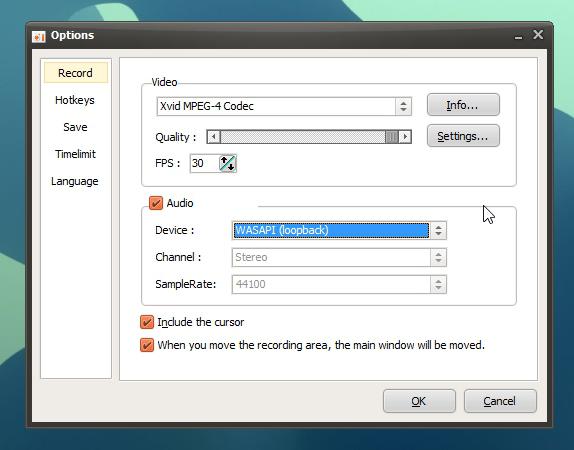Click the SampleRate dropdown arrow button

click(438, 284)
